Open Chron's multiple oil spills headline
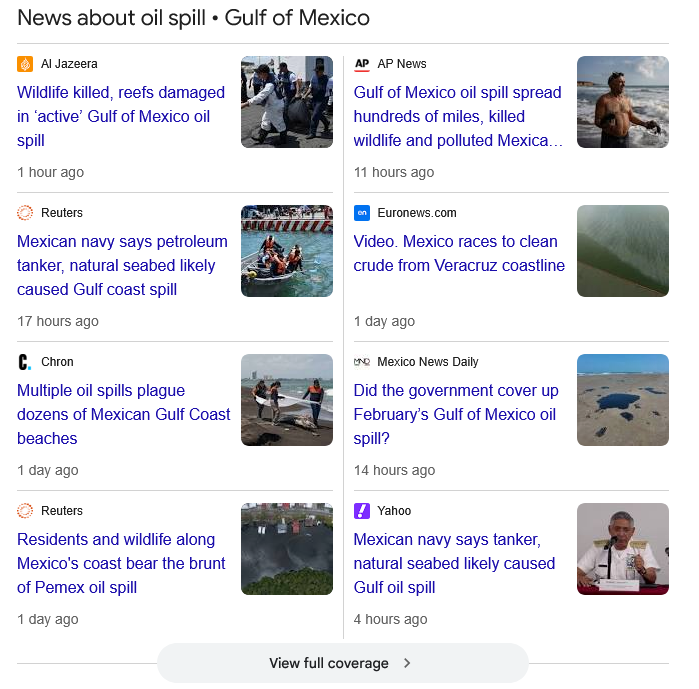Screen dimensions: 699x689 click(123, 414)
